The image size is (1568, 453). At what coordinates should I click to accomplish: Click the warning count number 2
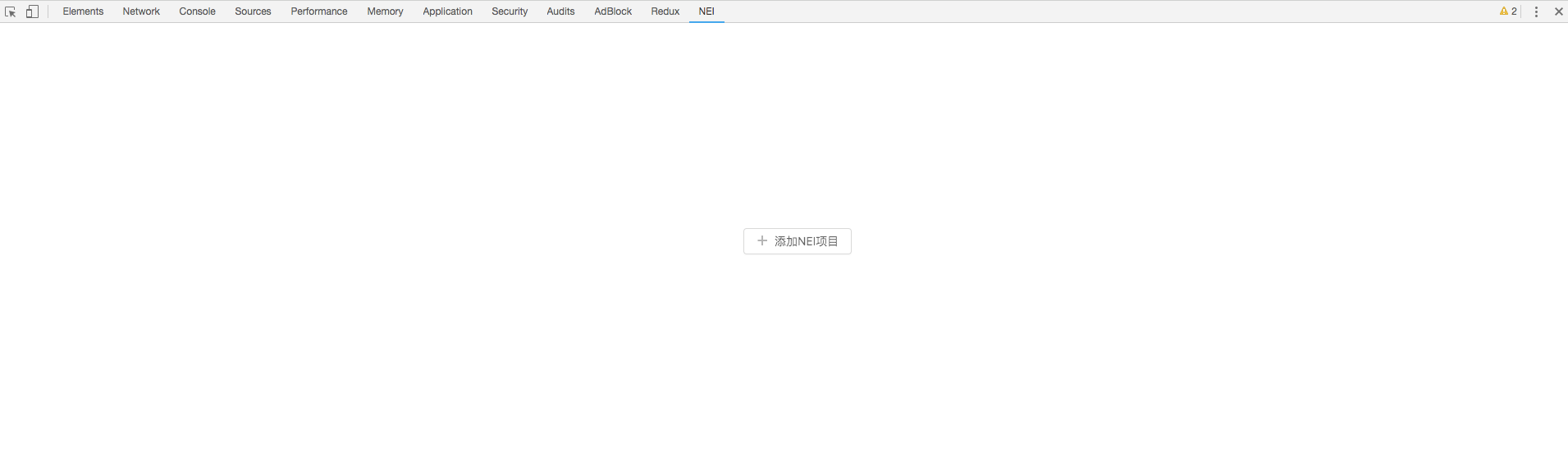[x=1514, y=11]
